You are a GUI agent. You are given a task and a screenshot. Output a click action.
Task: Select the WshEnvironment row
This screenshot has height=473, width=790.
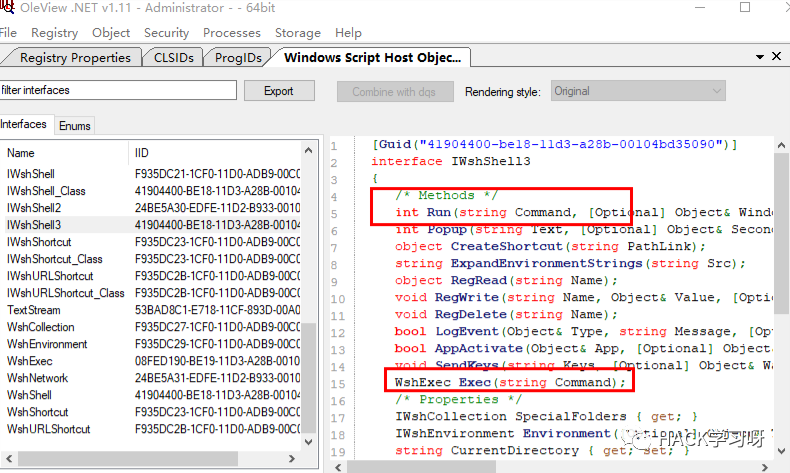pyautogui.click(x=153, y=344)
